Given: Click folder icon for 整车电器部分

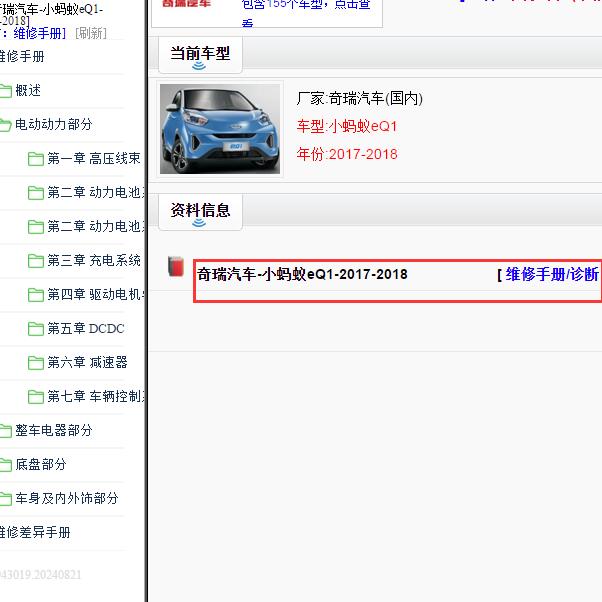Looking at the screenshot, I should 5,431.
